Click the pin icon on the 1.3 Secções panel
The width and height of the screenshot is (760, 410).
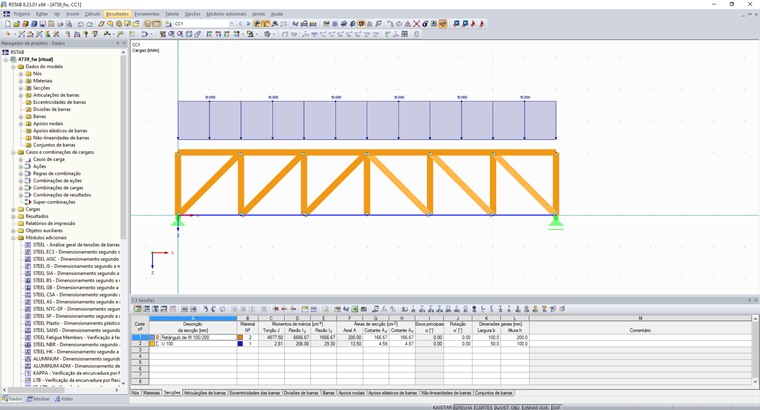(x=749, y=300)
